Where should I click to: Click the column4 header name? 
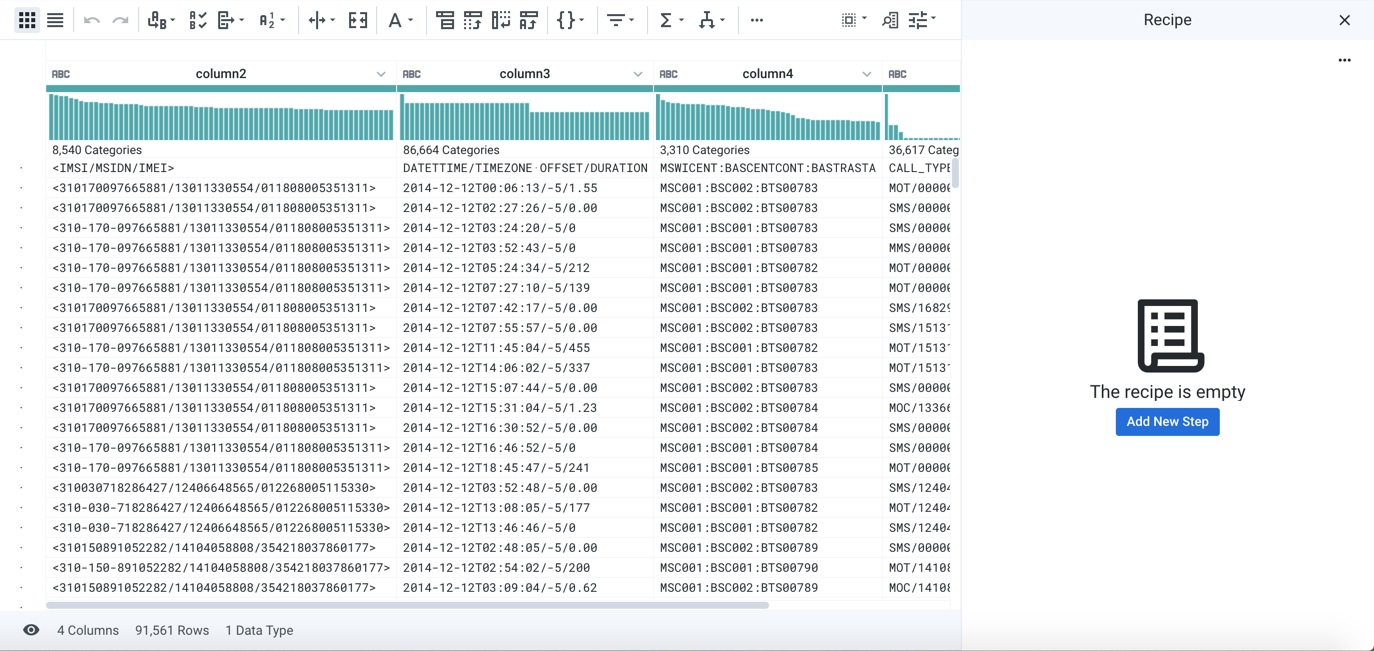click(x=768, y=74)
